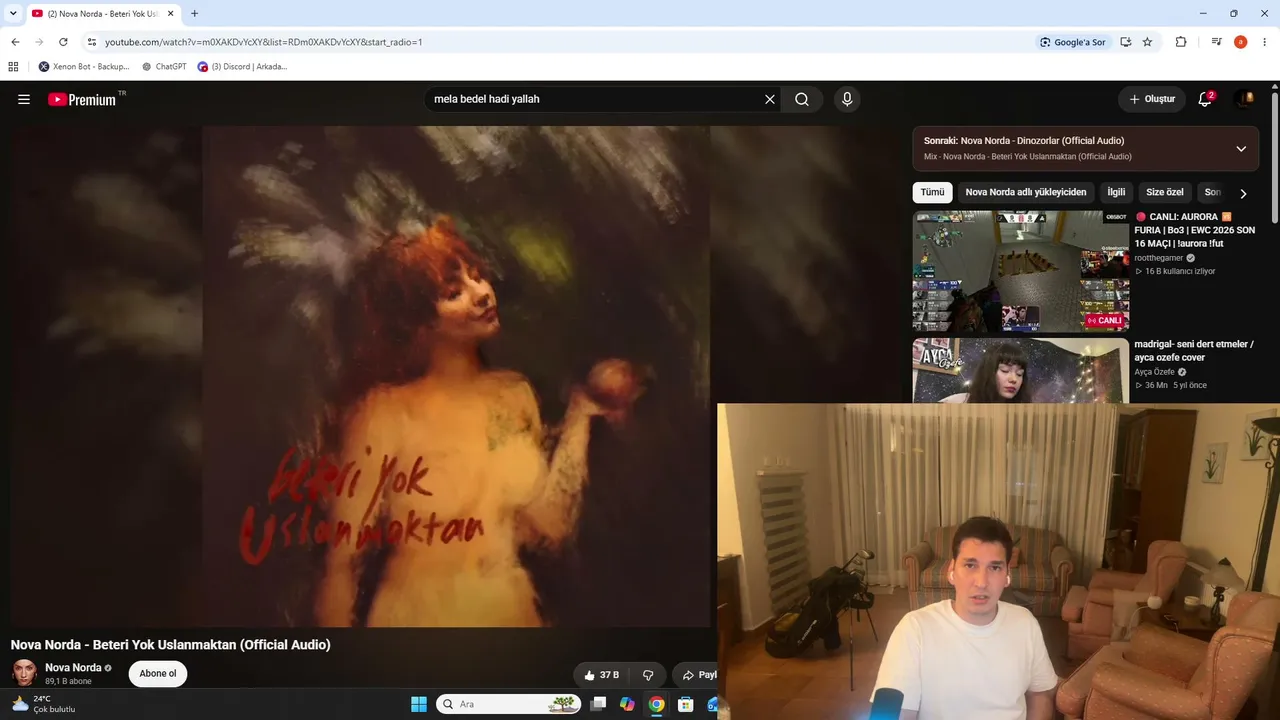Open the weather widget showing 24°C
1280x720 pixels.
coord(43,704)
